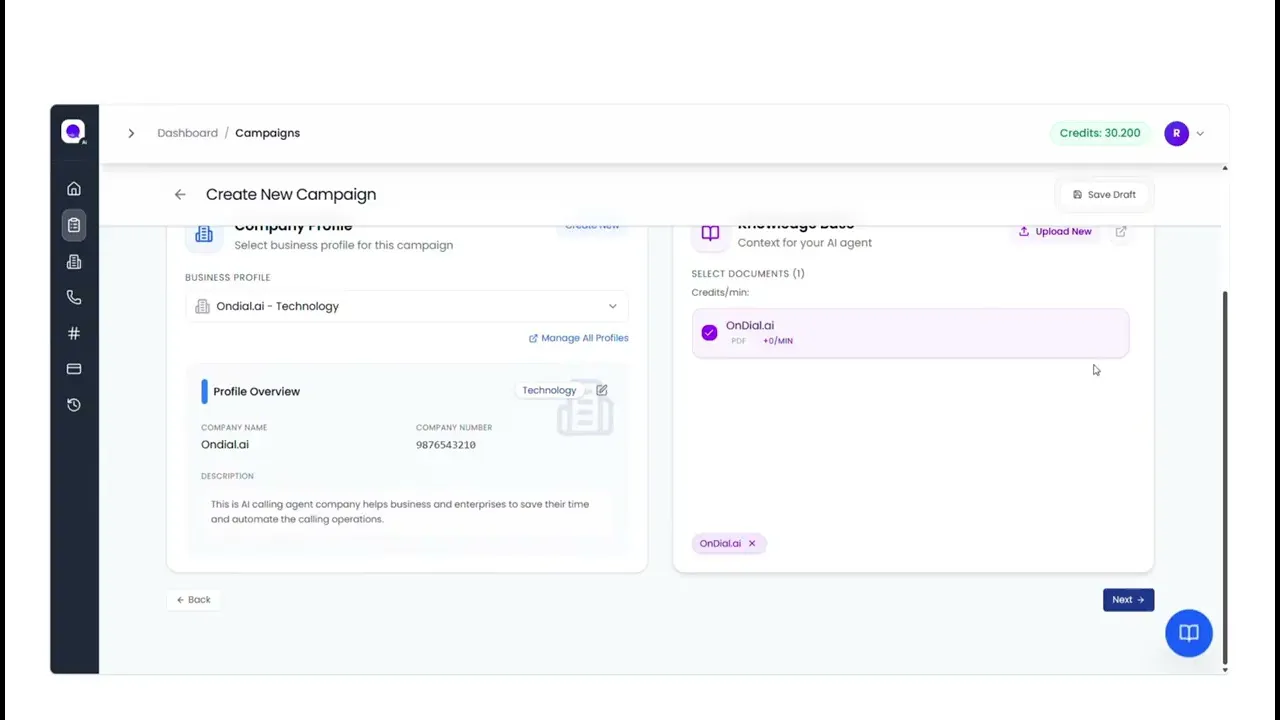
Task: Click the back arrow beside Create New Campaign
Action: [x=180, y=195]
